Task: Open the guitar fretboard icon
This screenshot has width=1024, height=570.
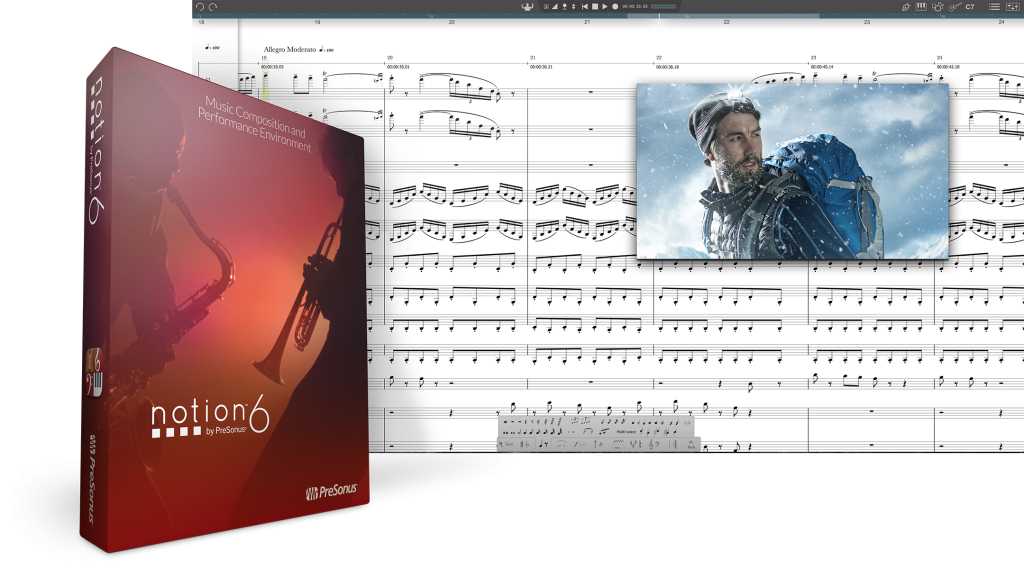Action: (x=955, y=7)
